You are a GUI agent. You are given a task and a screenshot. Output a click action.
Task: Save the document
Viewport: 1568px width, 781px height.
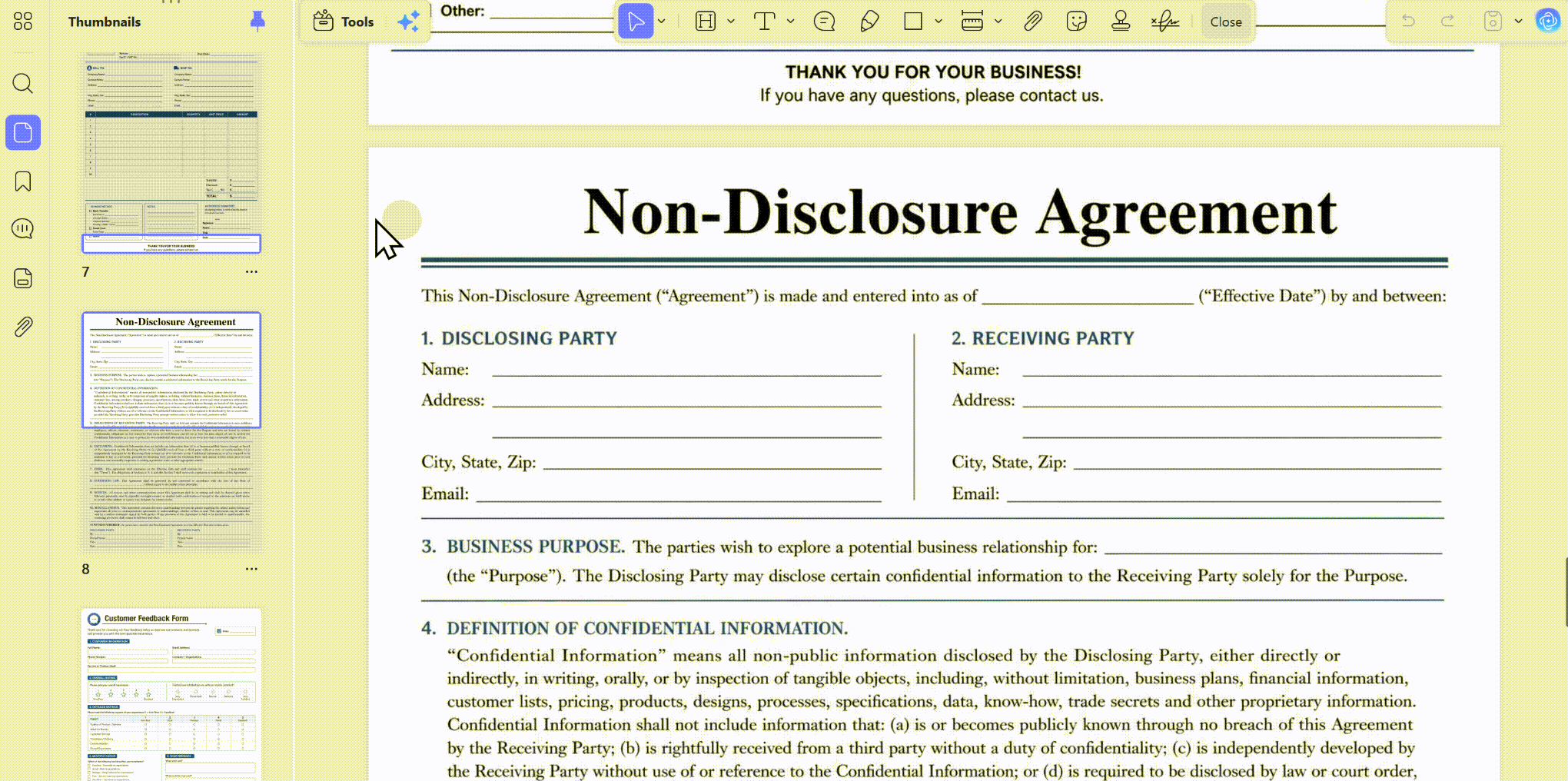coord(1493,22)
